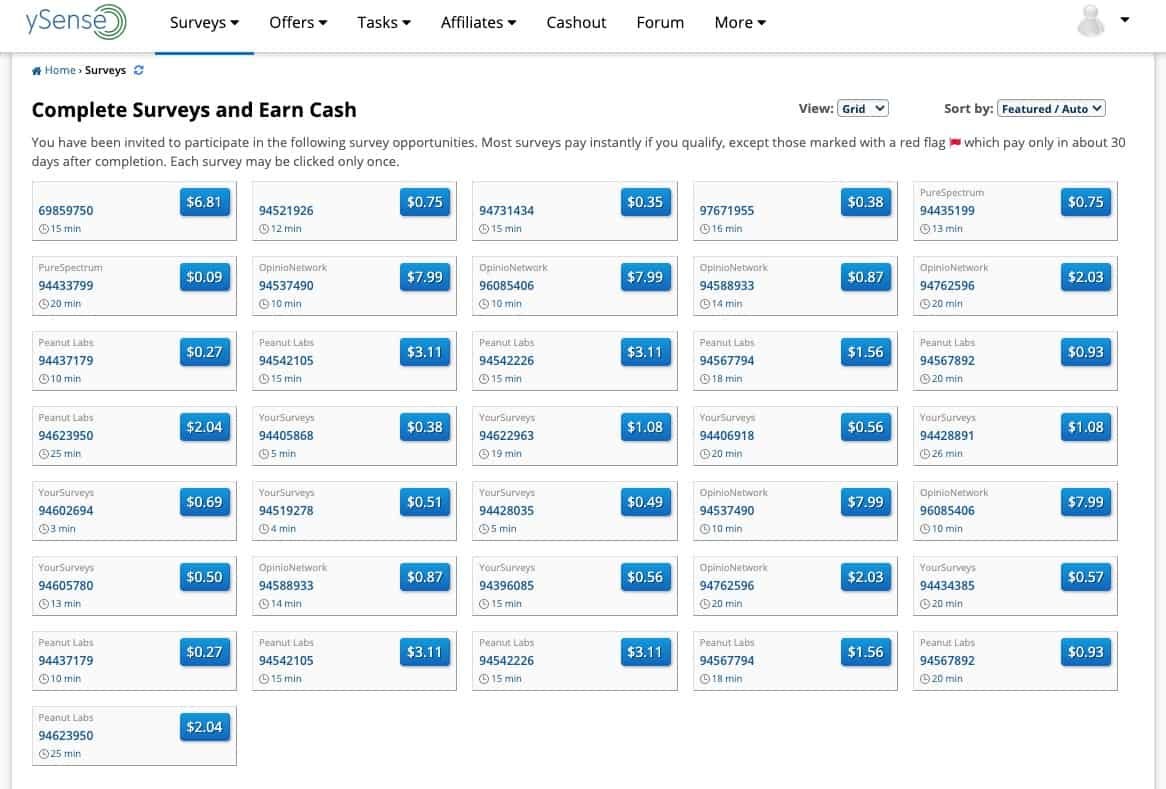Click the $0.35 survey button
Image resolution: width=1166 pixels, height=789 pixels.
(x=645, y=202)
